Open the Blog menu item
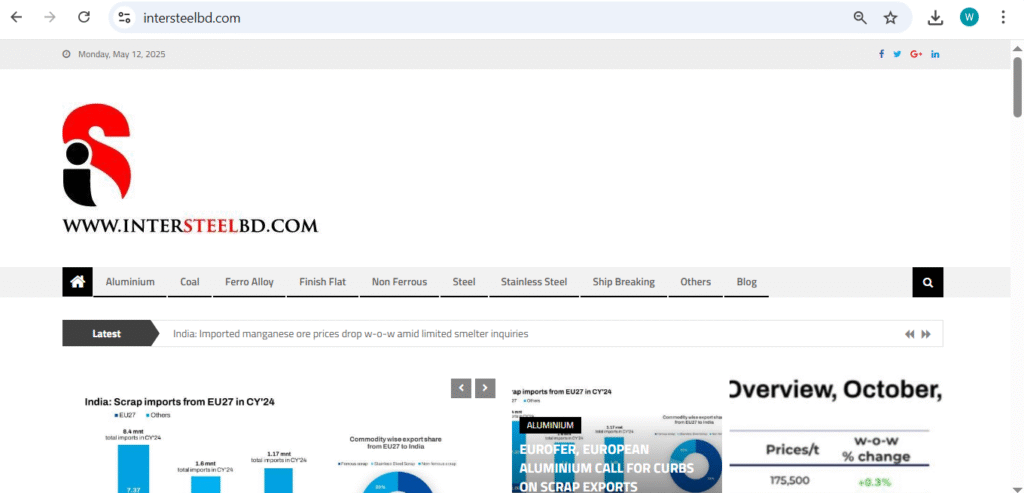 click(x=746, y=282)
